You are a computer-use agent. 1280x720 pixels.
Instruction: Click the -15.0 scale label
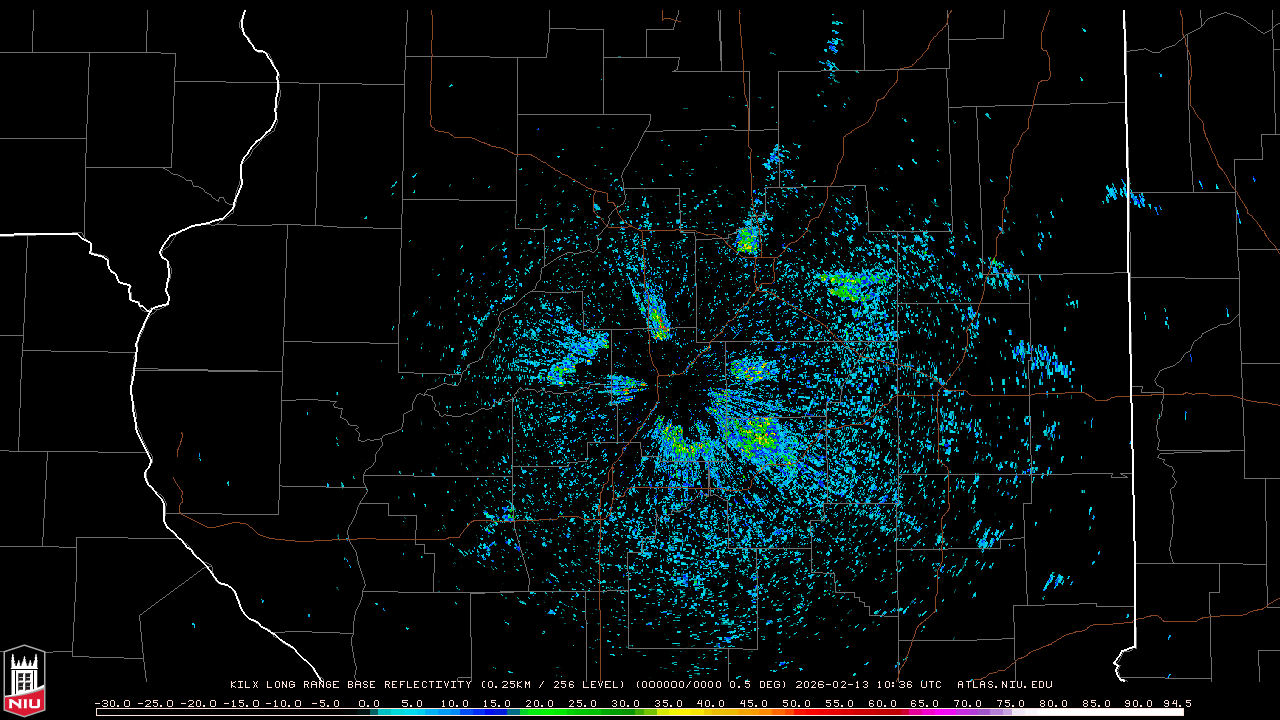click(243, 704)
